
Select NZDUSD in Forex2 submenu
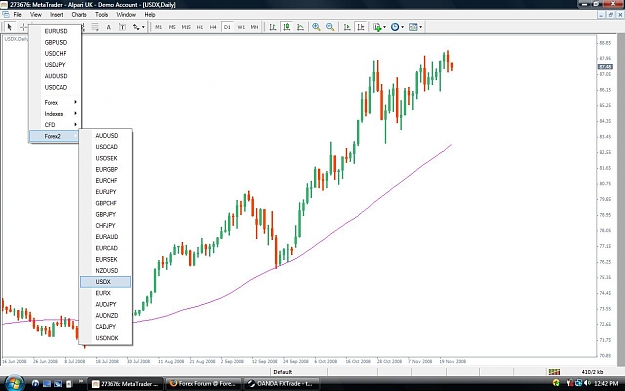pos(106,271)
